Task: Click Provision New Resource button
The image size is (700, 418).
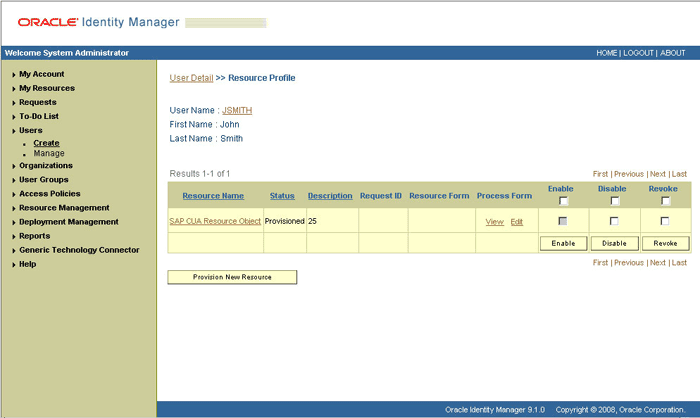Action: (x=232, y=277)
